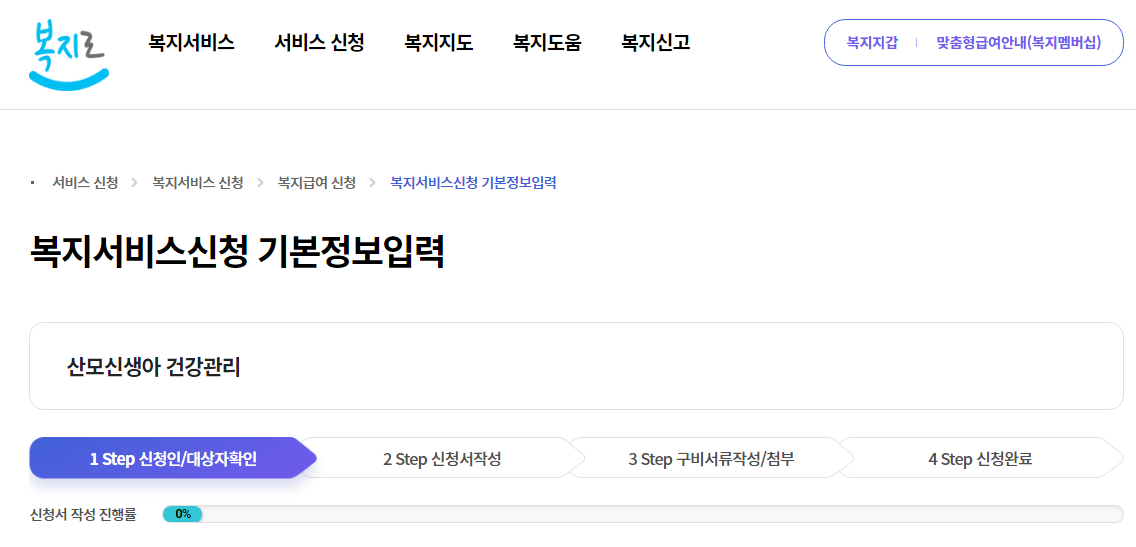Click the 복지로 logo

[69, 53]
